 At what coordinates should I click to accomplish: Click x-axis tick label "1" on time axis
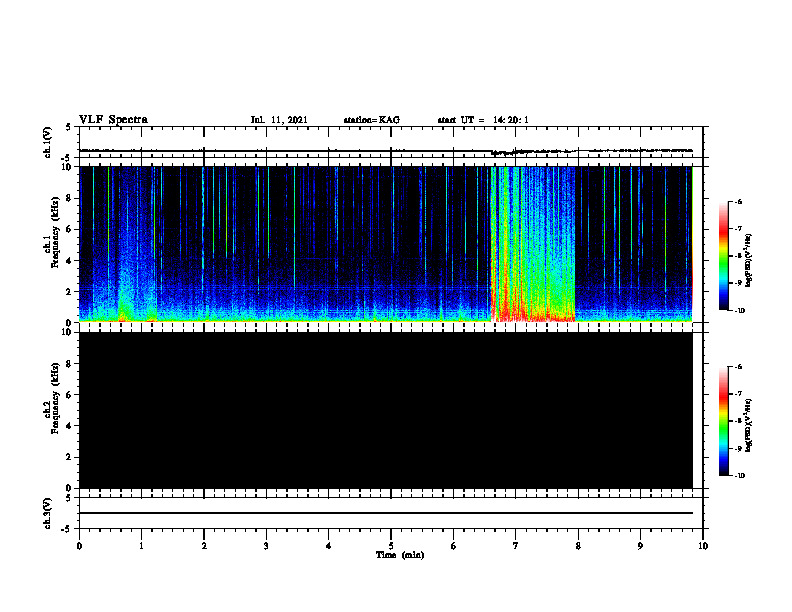coord(141,546)
